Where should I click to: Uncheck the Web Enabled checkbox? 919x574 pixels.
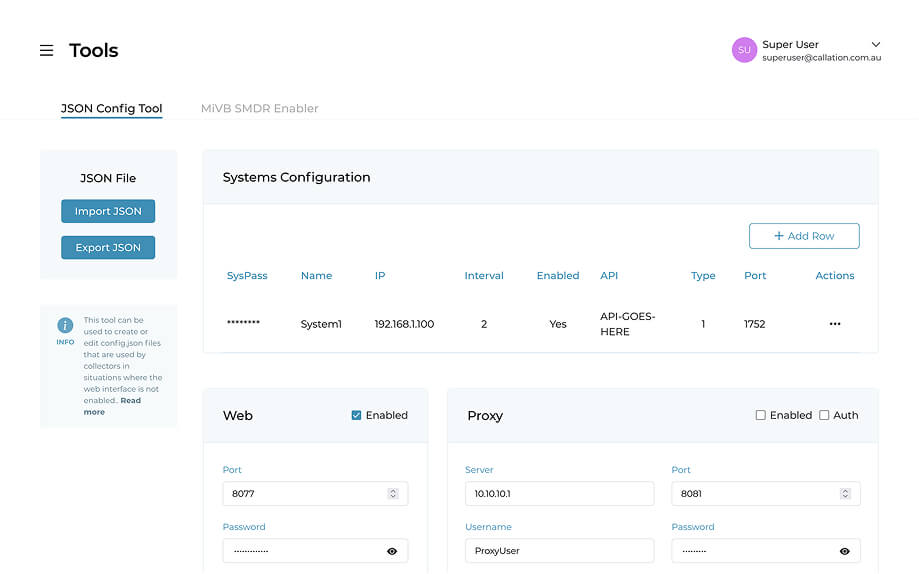pyautogui.click(x=356, y=415)
